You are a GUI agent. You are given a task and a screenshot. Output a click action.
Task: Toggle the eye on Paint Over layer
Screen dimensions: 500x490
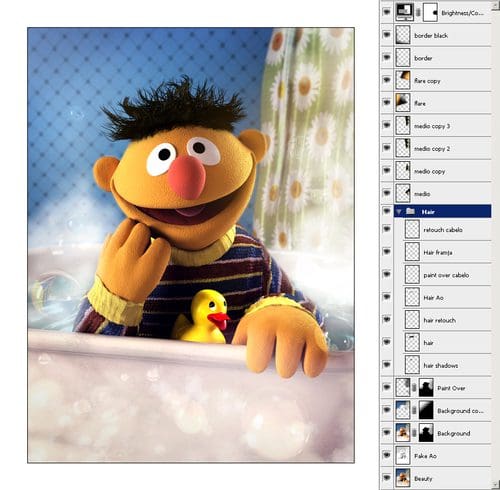tap(387, 387)
